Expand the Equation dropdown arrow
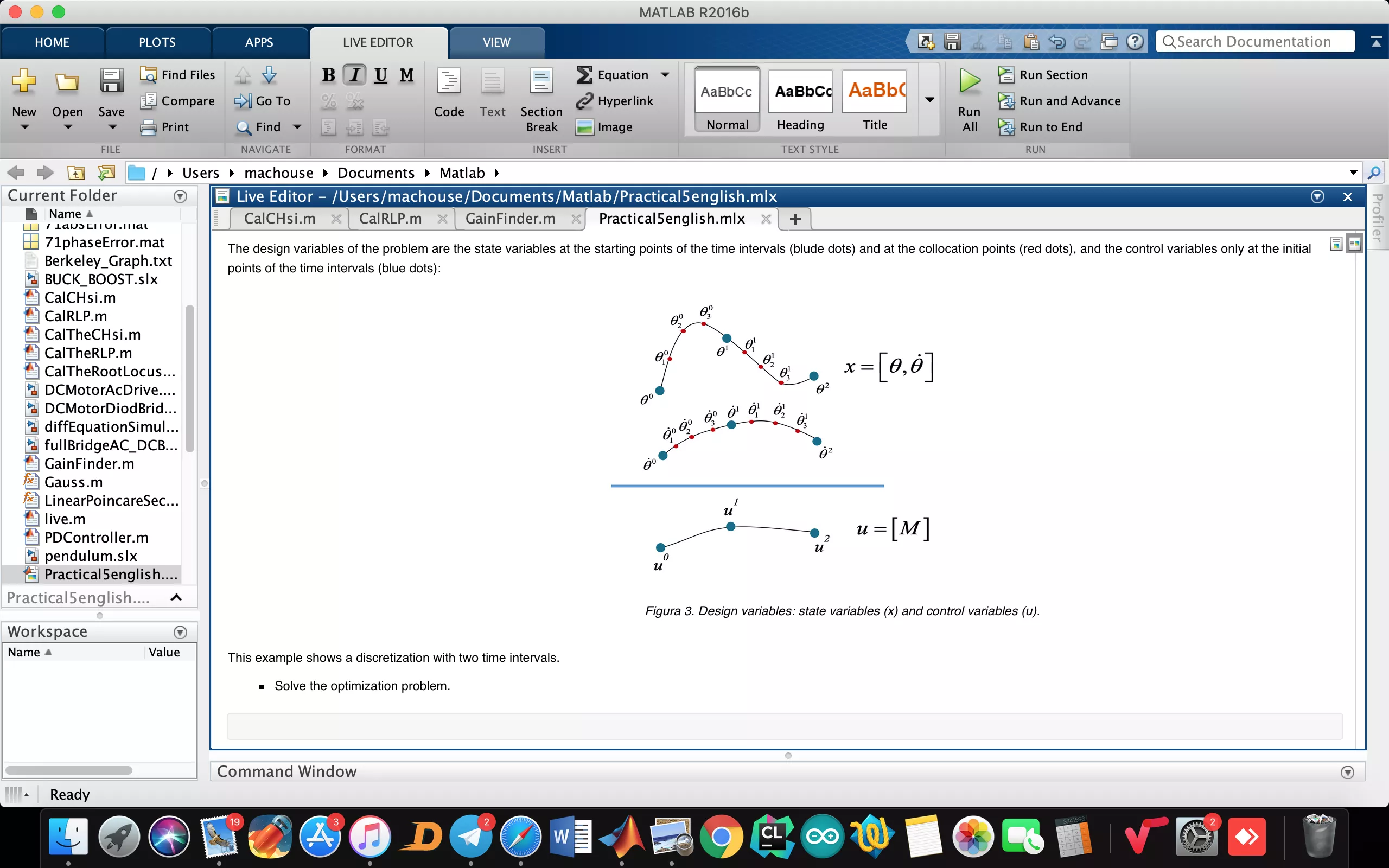Image resolution: width=1389 pixels, height=868 pixels. tap(665, 75)
